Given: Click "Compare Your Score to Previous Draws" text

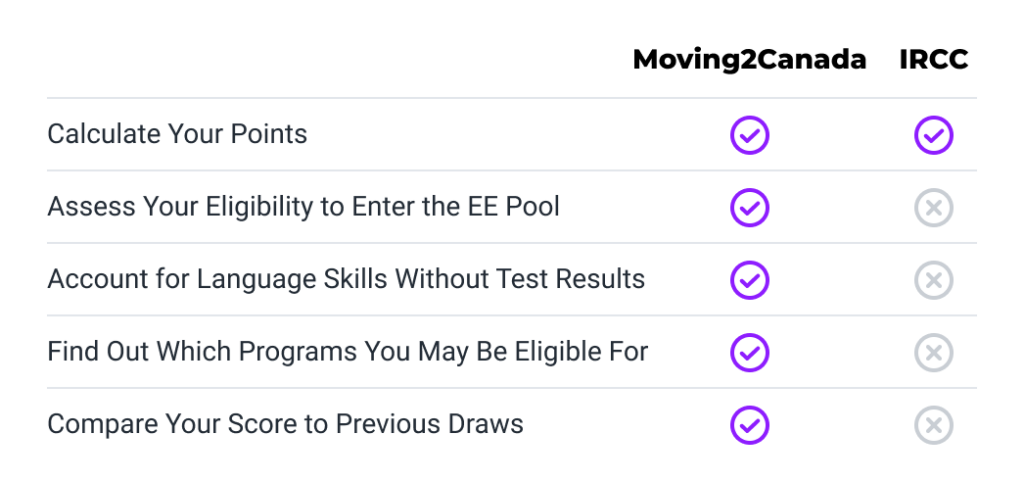Looking at the screenshot, I should (x=285, y=424).
